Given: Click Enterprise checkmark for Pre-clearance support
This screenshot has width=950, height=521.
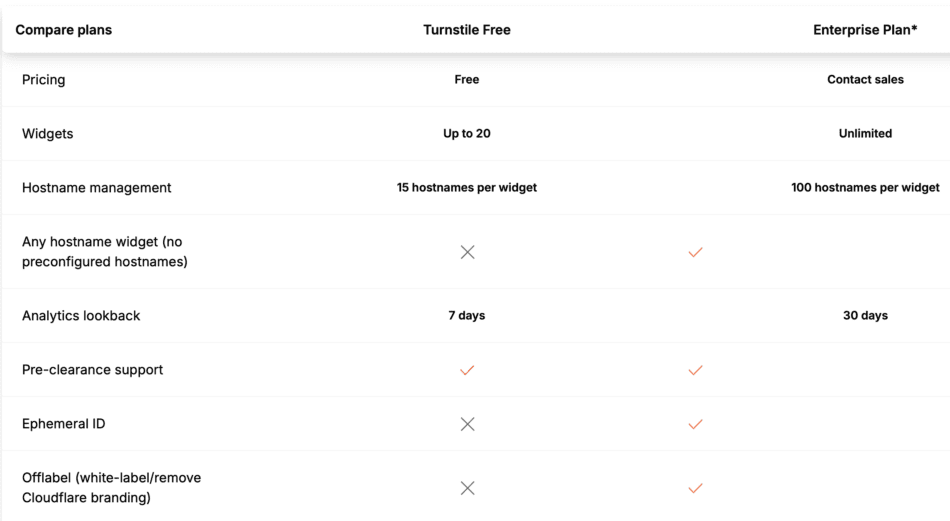Looking at the screenshot, I should click(696, 370).
